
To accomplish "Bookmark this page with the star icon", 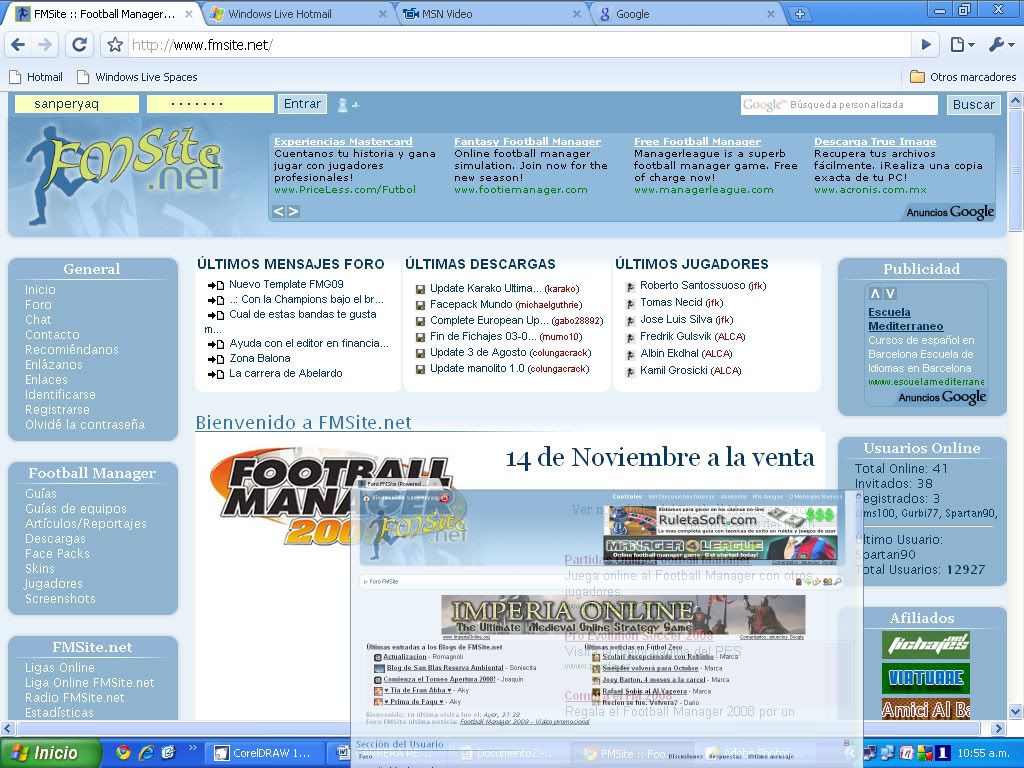I will [115, 44].
